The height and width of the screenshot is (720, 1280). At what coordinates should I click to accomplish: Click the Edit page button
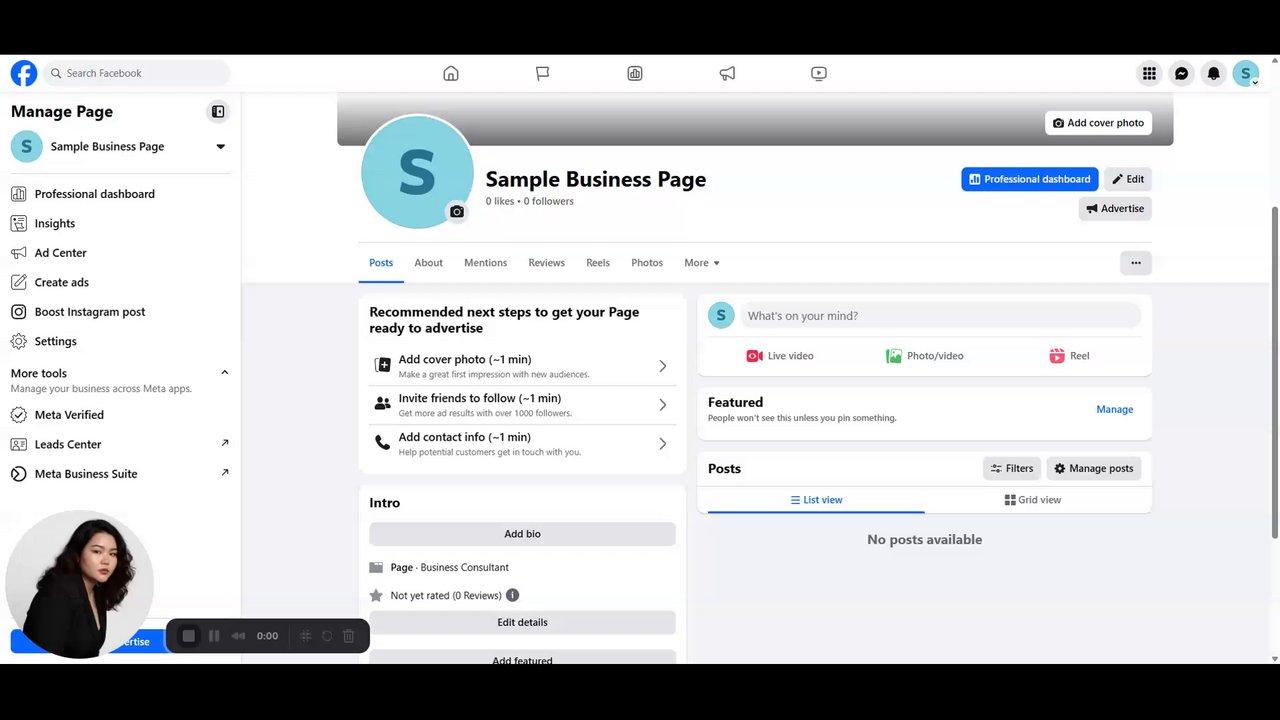point(1128,179)
